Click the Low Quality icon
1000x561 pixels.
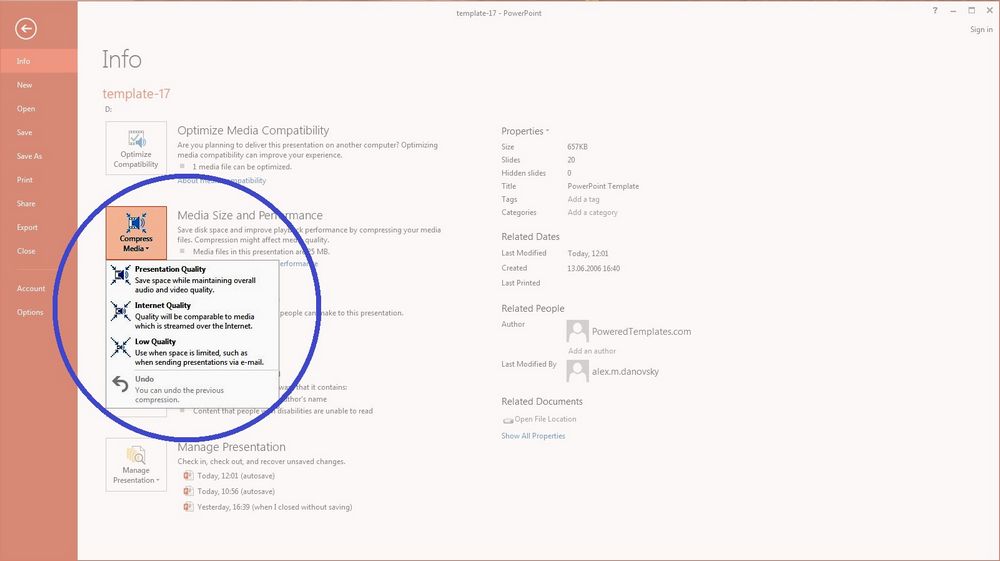[121, 347]
